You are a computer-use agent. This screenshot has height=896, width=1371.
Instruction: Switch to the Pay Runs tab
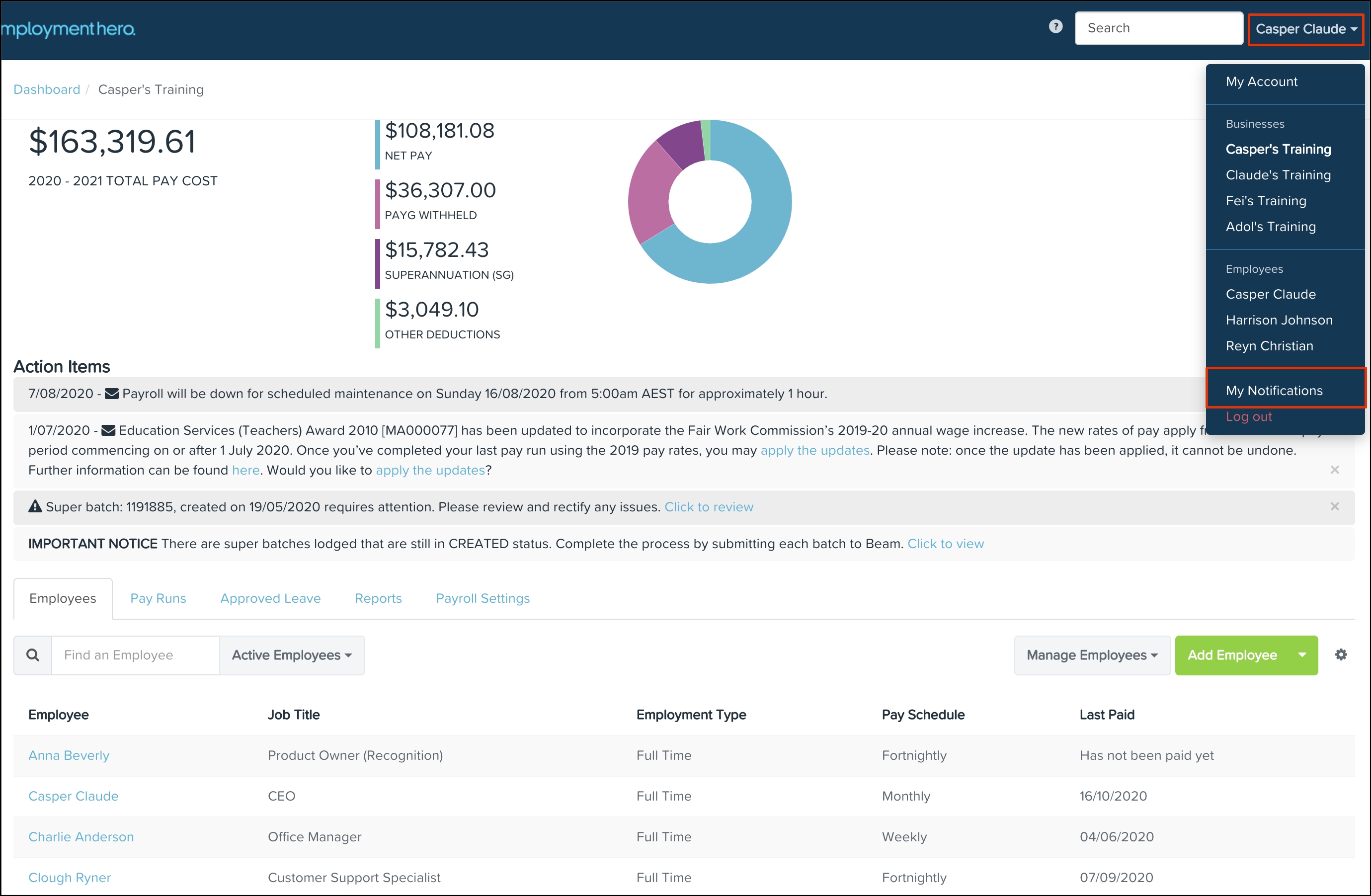[x=158, y=598]
